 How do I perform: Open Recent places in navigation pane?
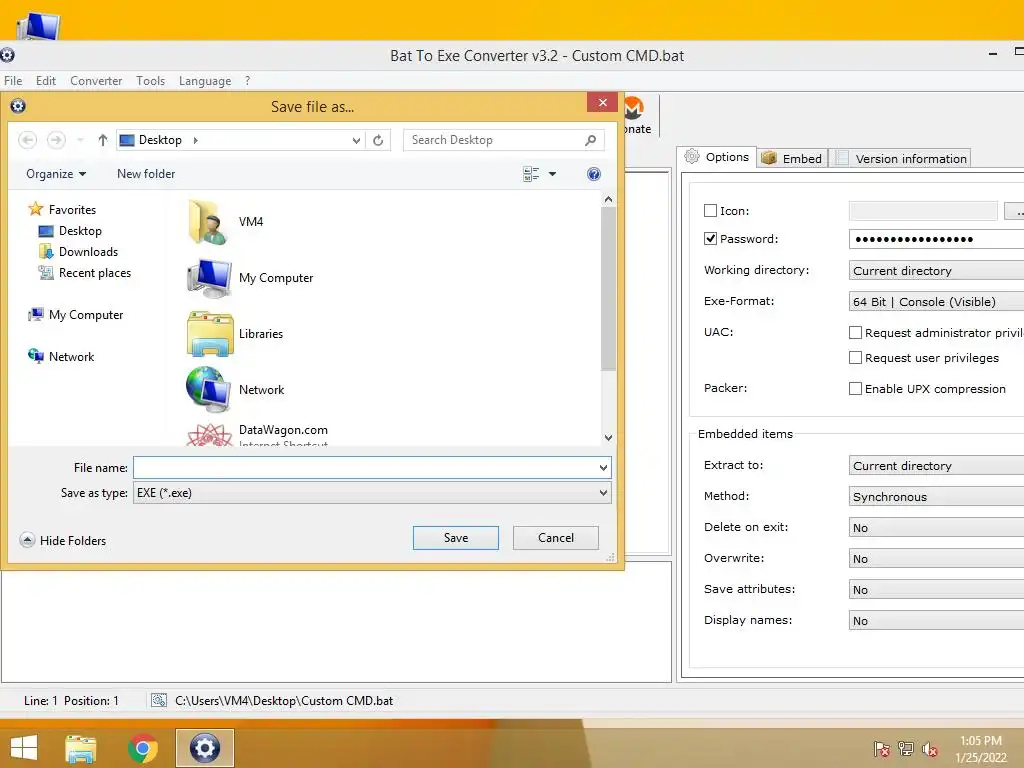pyautogui.click(x=85, y=273)
